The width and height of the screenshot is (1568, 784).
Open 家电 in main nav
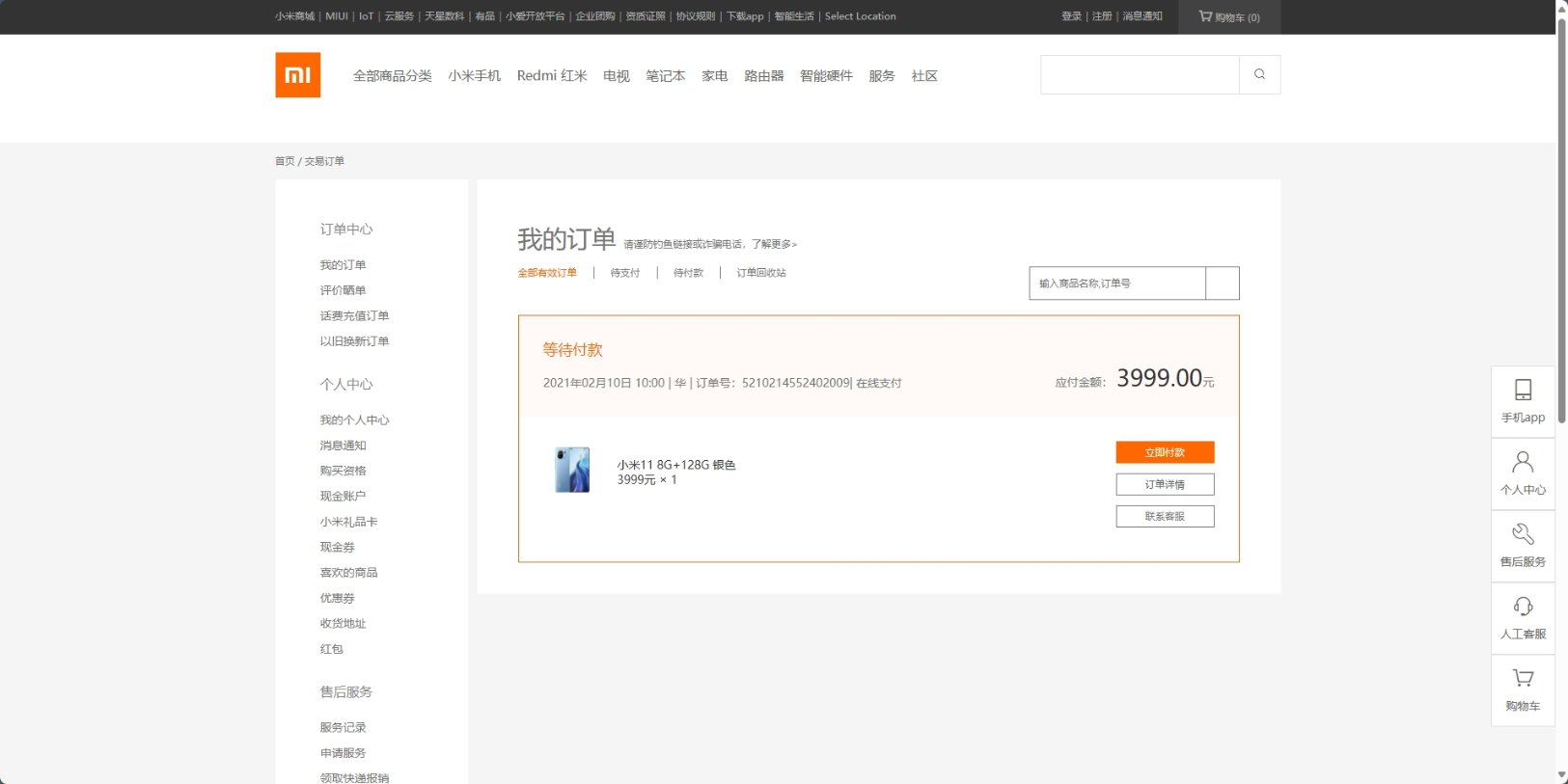715,75
